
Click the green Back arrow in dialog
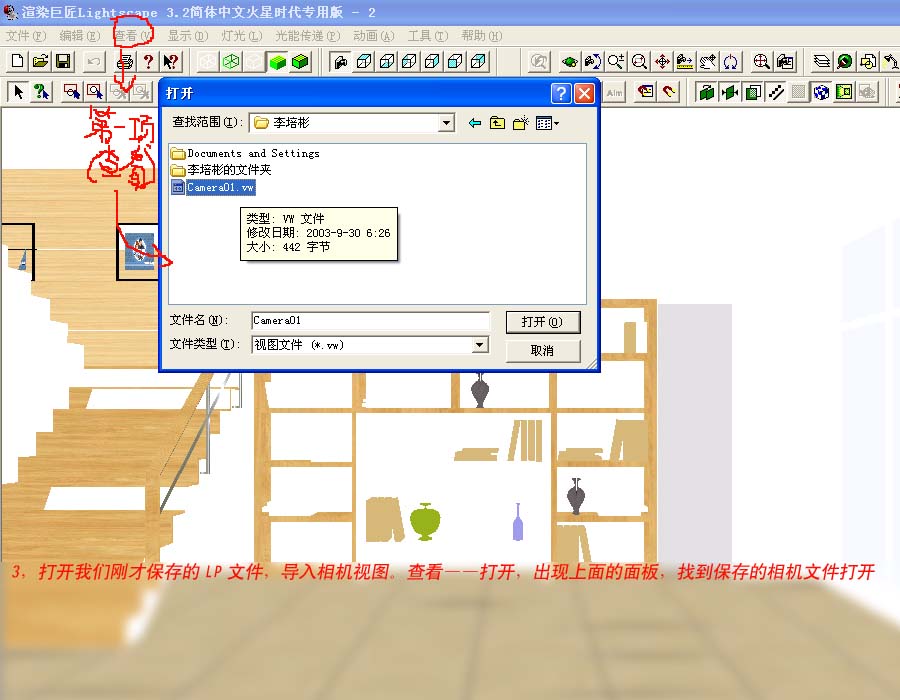pos(475,123)
